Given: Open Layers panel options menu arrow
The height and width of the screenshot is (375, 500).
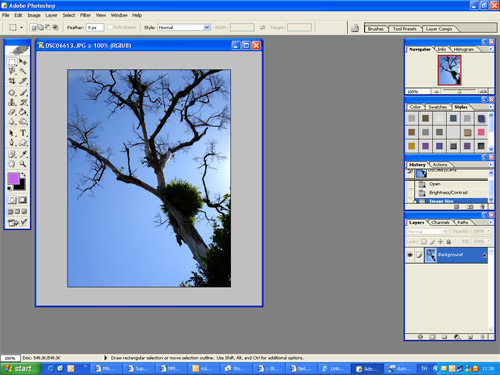Looking at the screenshot, I should coord(491,222).
